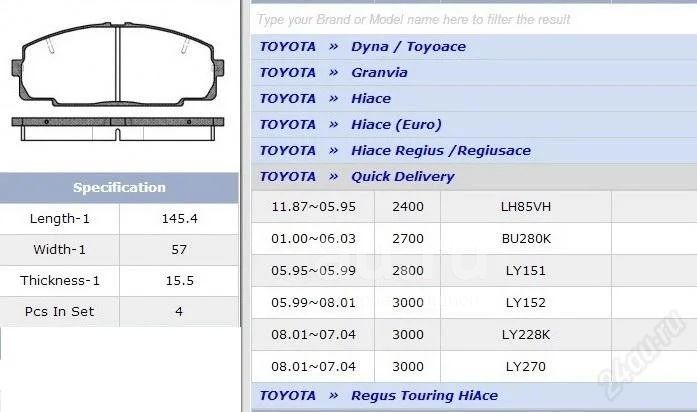The image size is (697, 412).
Task: Select engine size 3000 in LY270 row
Action: (408, 367)
